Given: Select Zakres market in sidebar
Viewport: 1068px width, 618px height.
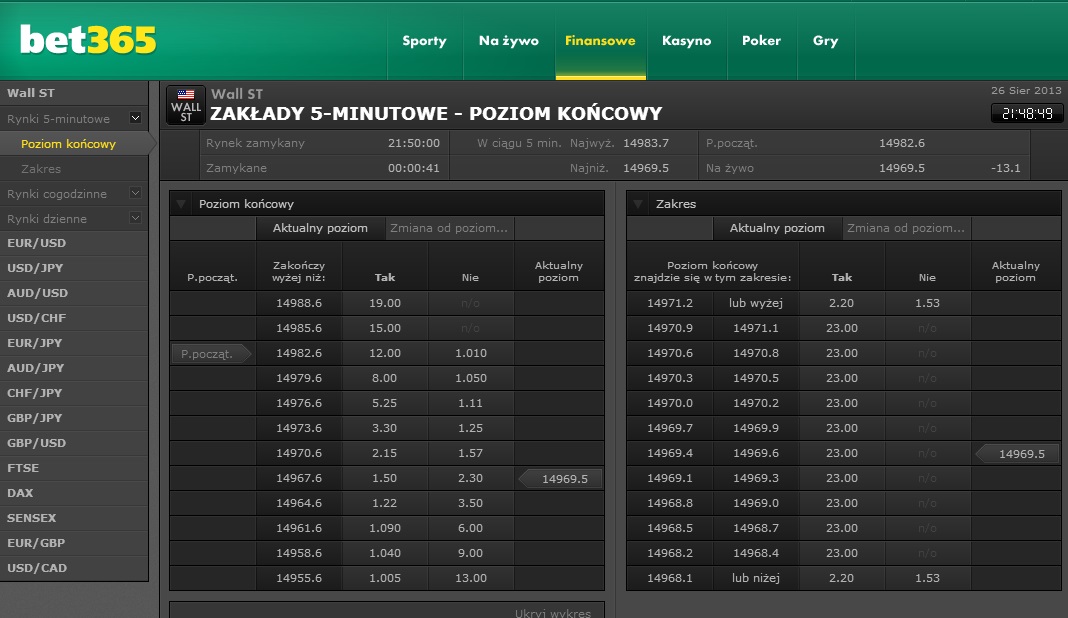Looking at the screenshot, I should pyautogui.click(x=74, y=169).
